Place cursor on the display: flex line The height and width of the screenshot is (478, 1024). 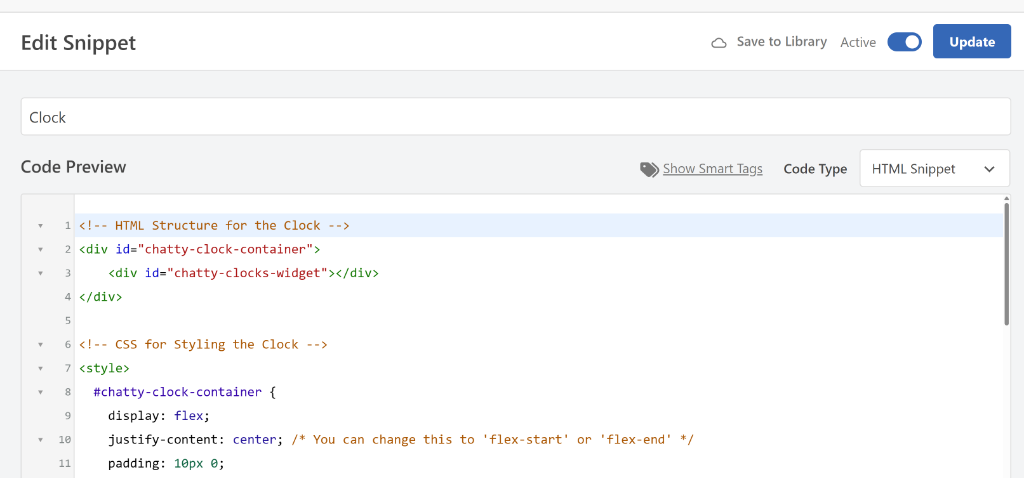pos(158,416)
